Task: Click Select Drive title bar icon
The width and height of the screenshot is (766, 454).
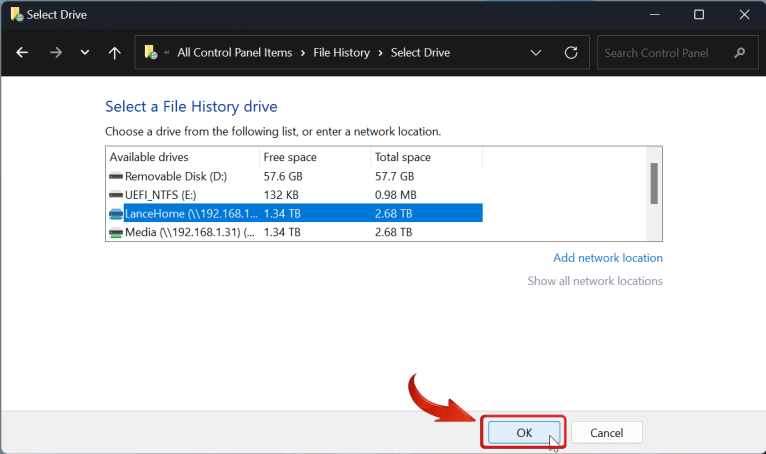Action: 17,14
